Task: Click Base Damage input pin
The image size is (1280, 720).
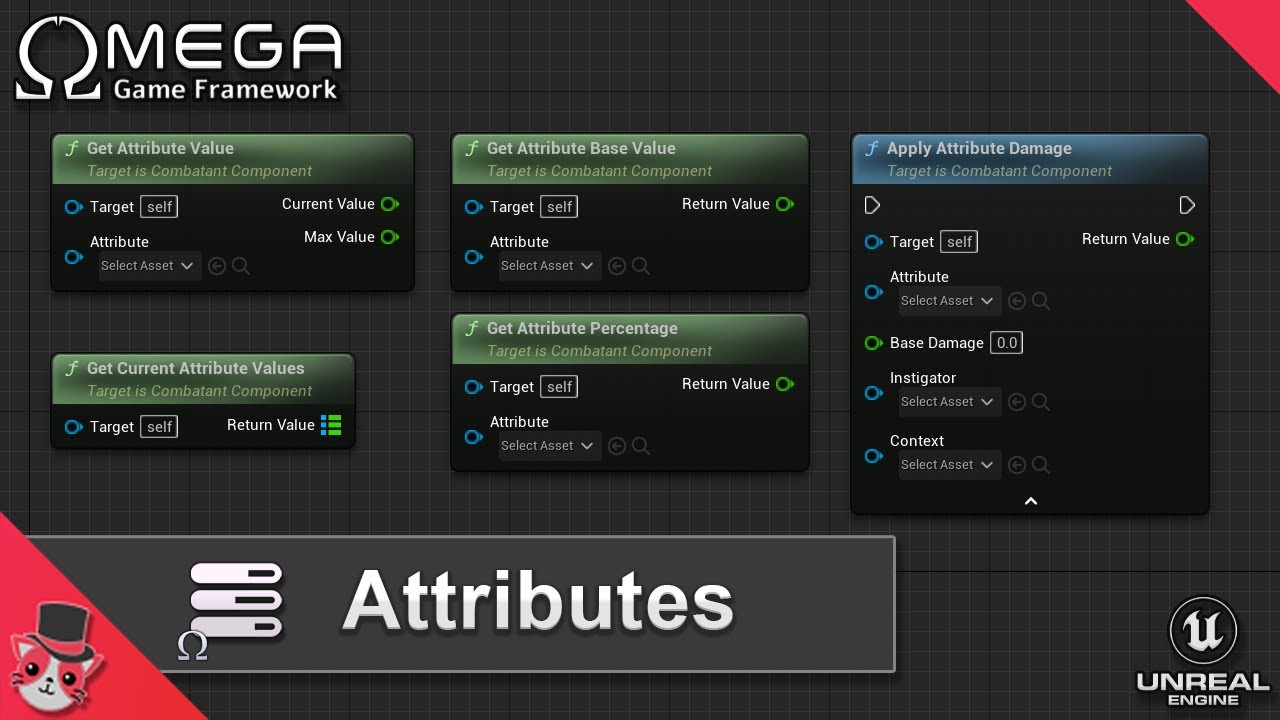Action: coord(873,343)
